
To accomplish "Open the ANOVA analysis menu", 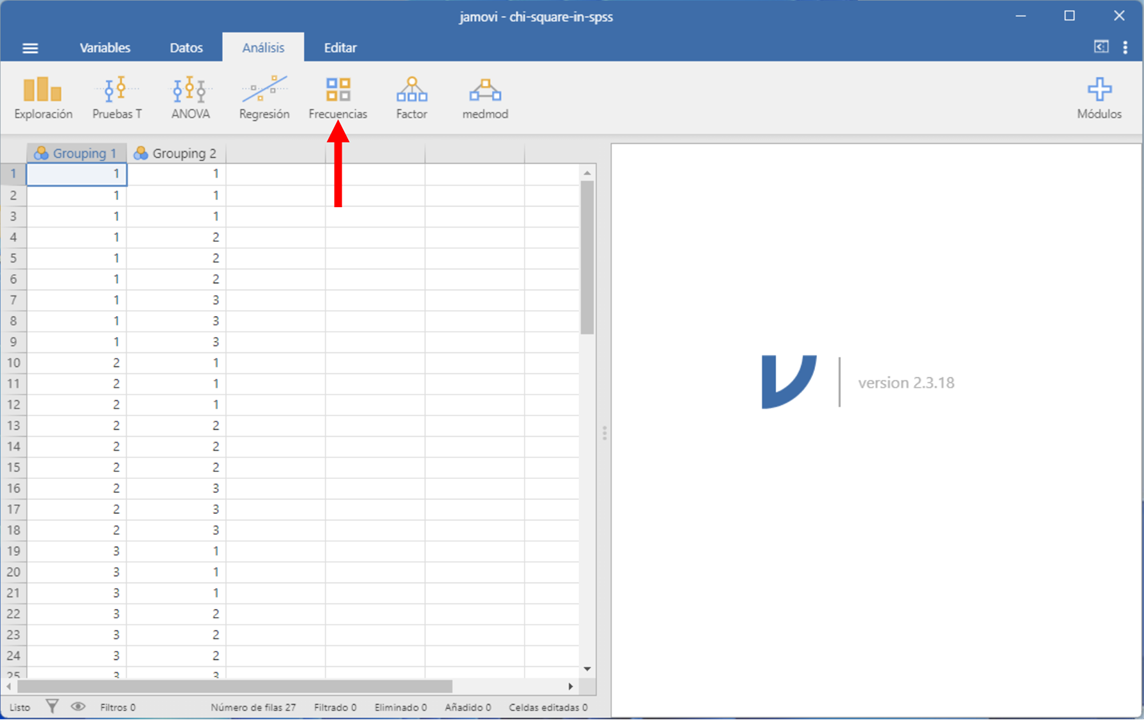I will (190, 98).
